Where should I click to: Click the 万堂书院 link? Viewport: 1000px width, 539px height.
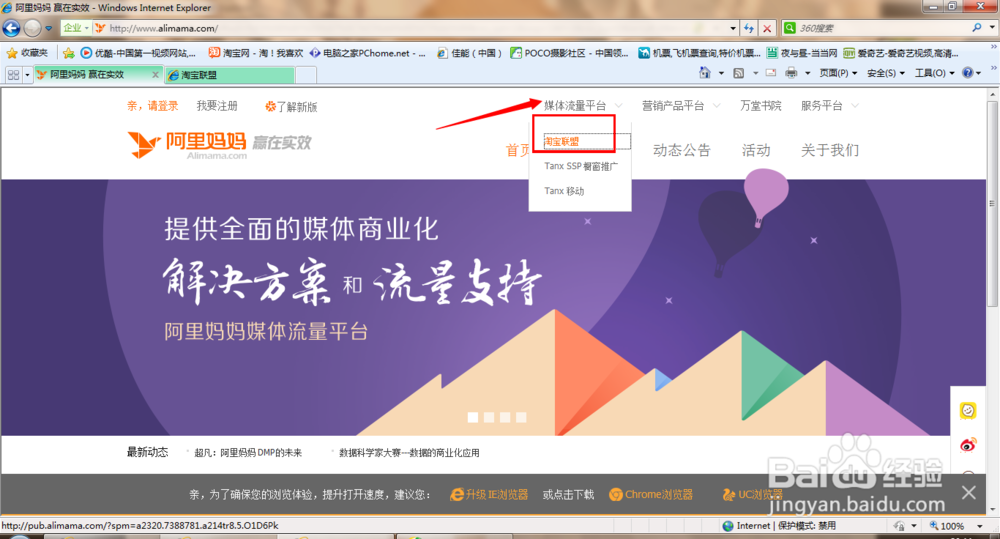tap(760, 106)
